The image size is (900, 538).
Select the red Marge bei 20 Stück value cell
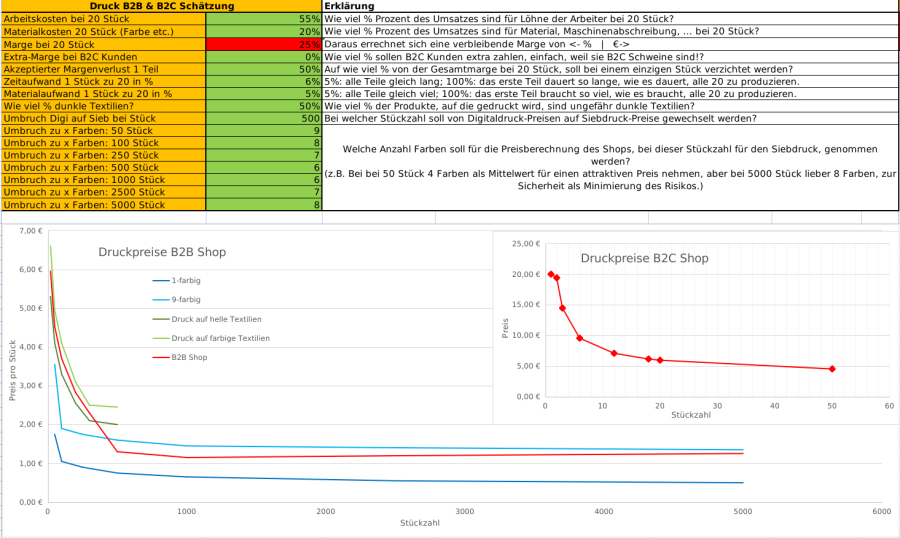[x=263, y=44]
